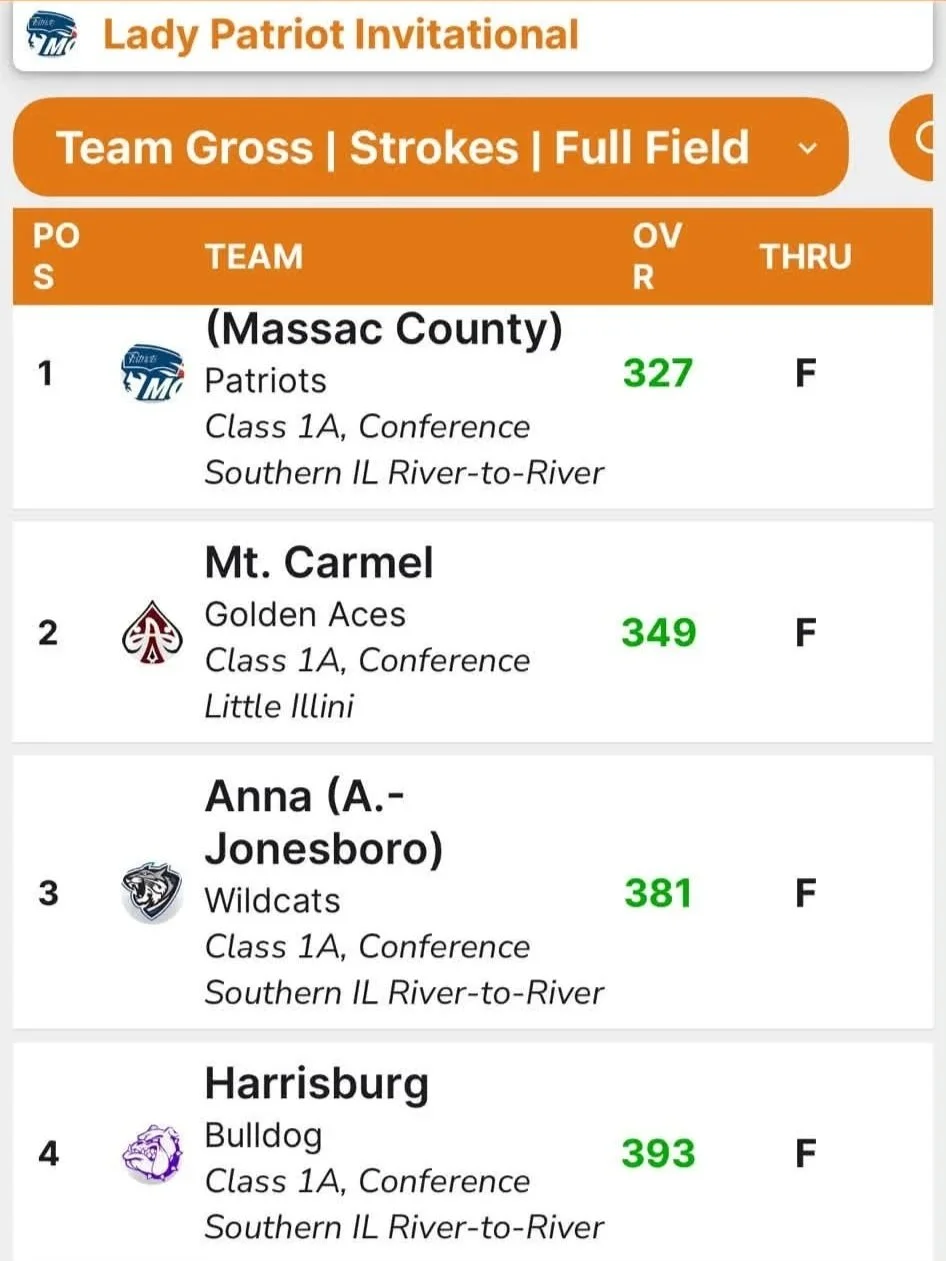This screenshot has height=1261, width=946.
Task: Click the Mt. Carmel score of 349
Action: 658,633
